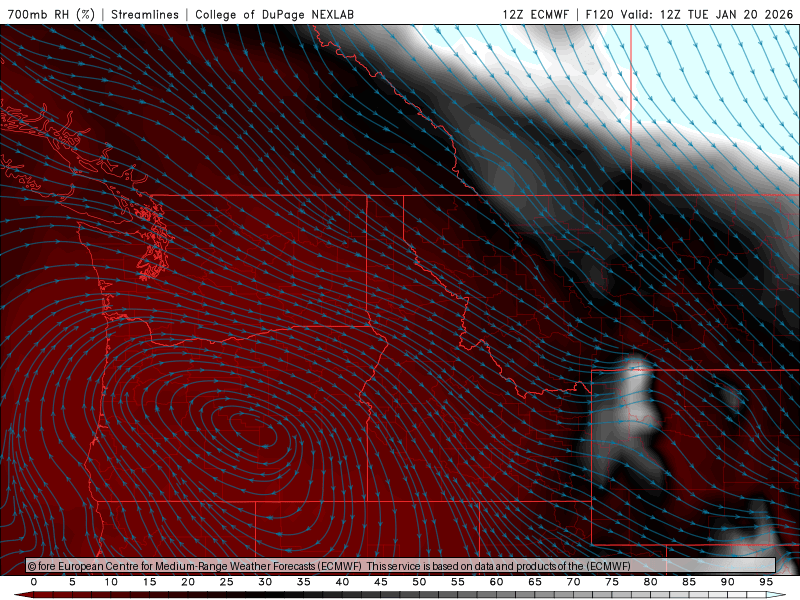This screenshot has height=600, width=800.
Task: Select the 'F120' forecast hour text
Action: click(599, 14)
